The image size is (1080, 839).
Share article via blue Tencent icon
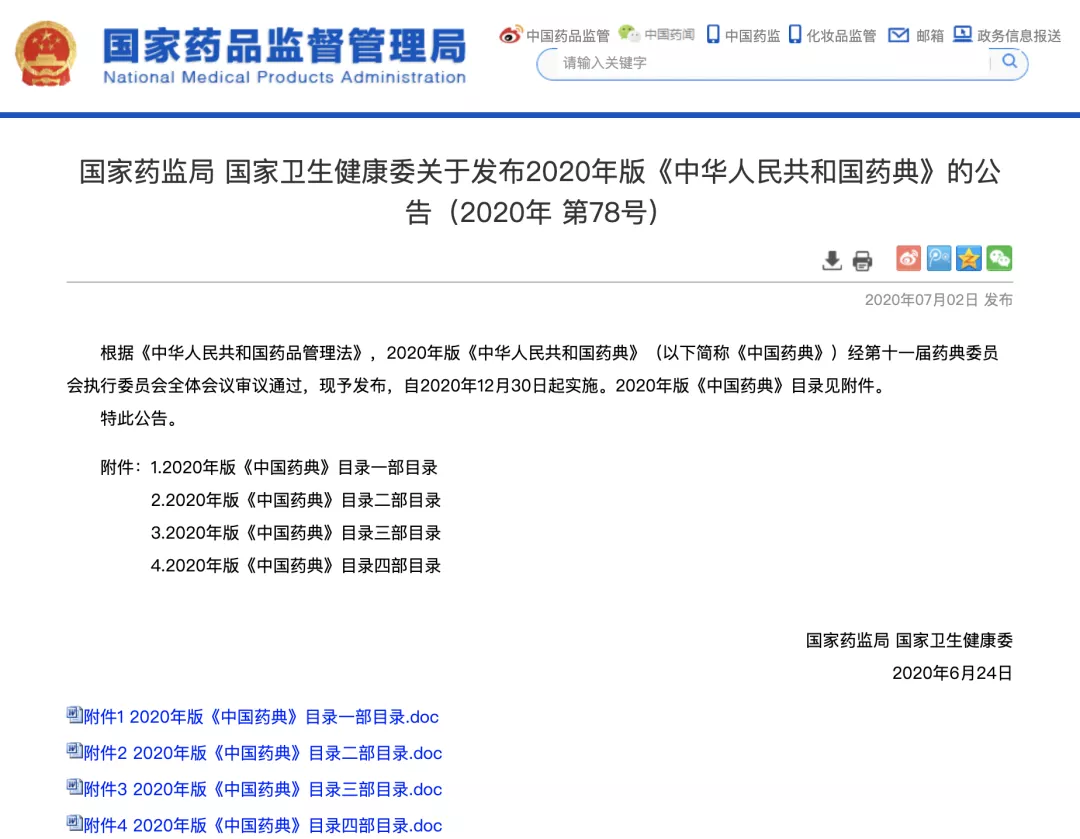tap(939, 258)
